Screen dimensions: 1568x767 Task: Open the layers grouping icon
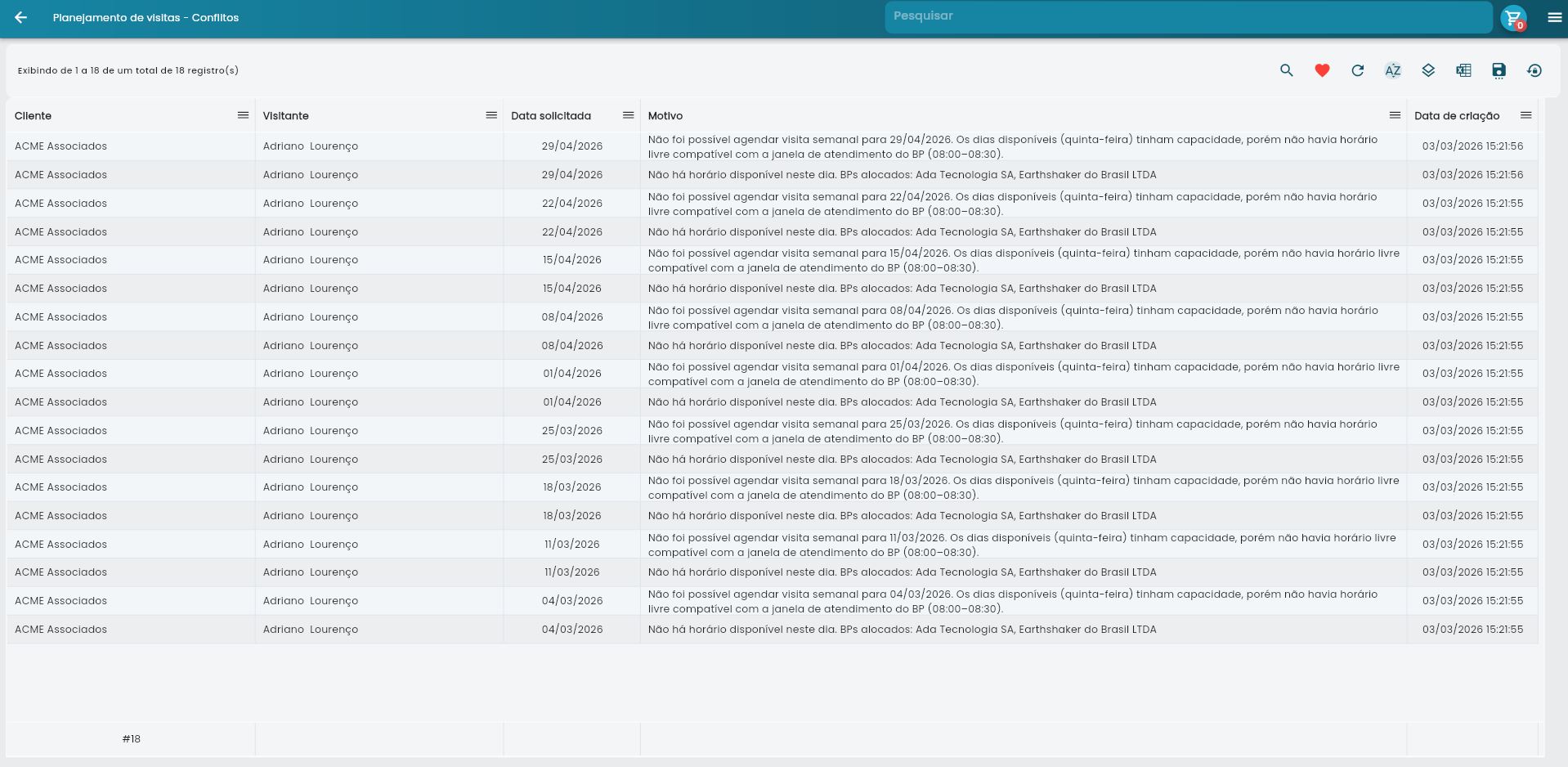(1428, 70)
